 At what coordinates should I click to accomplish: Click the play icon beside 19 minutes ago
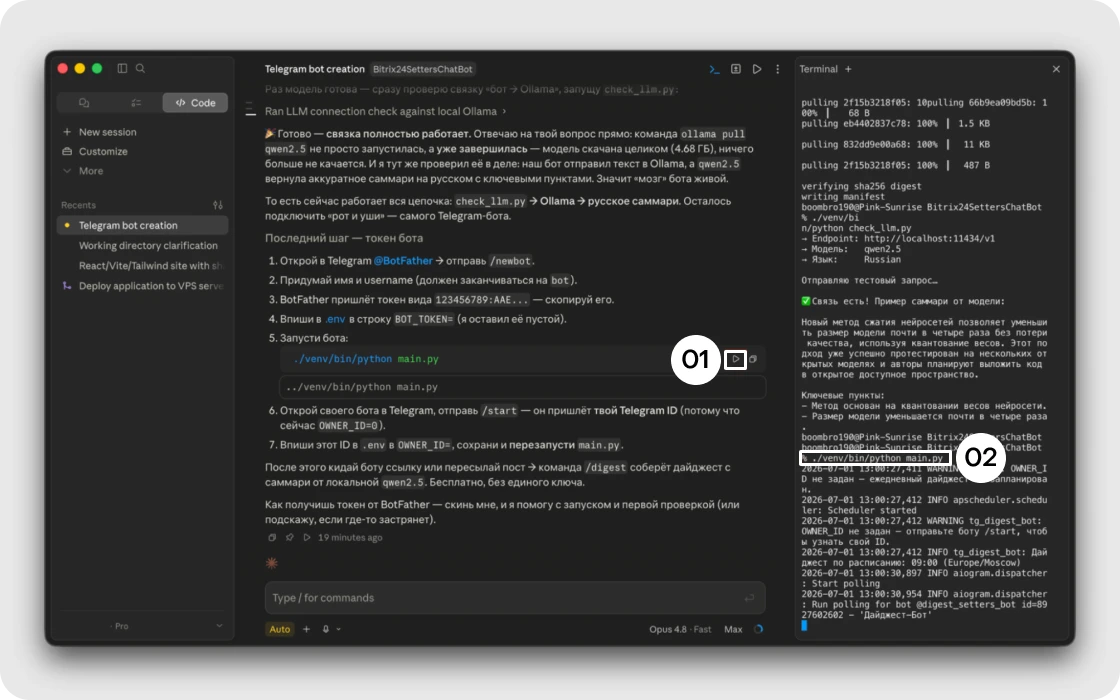306,537
